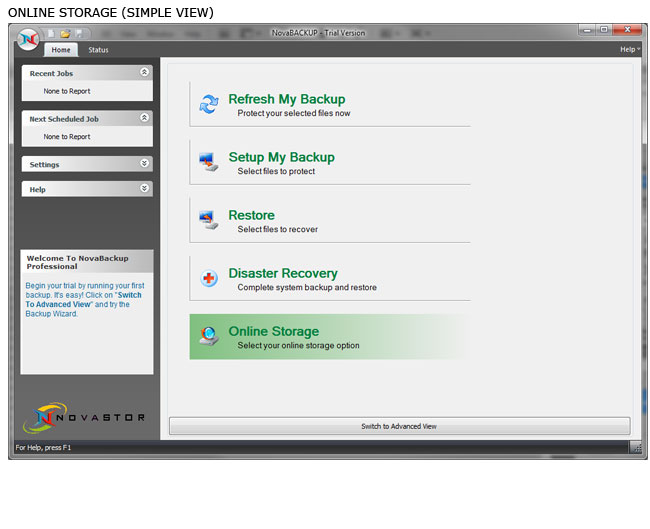Click the Disaster Recovery heading

[x=282, y=273]
